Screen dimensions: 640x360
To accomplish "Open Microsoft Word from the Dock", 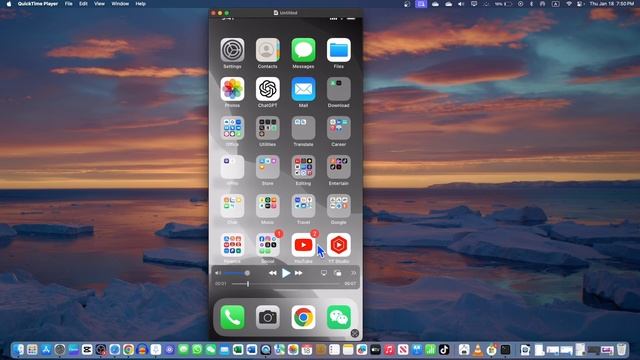I will coord(252,349).
